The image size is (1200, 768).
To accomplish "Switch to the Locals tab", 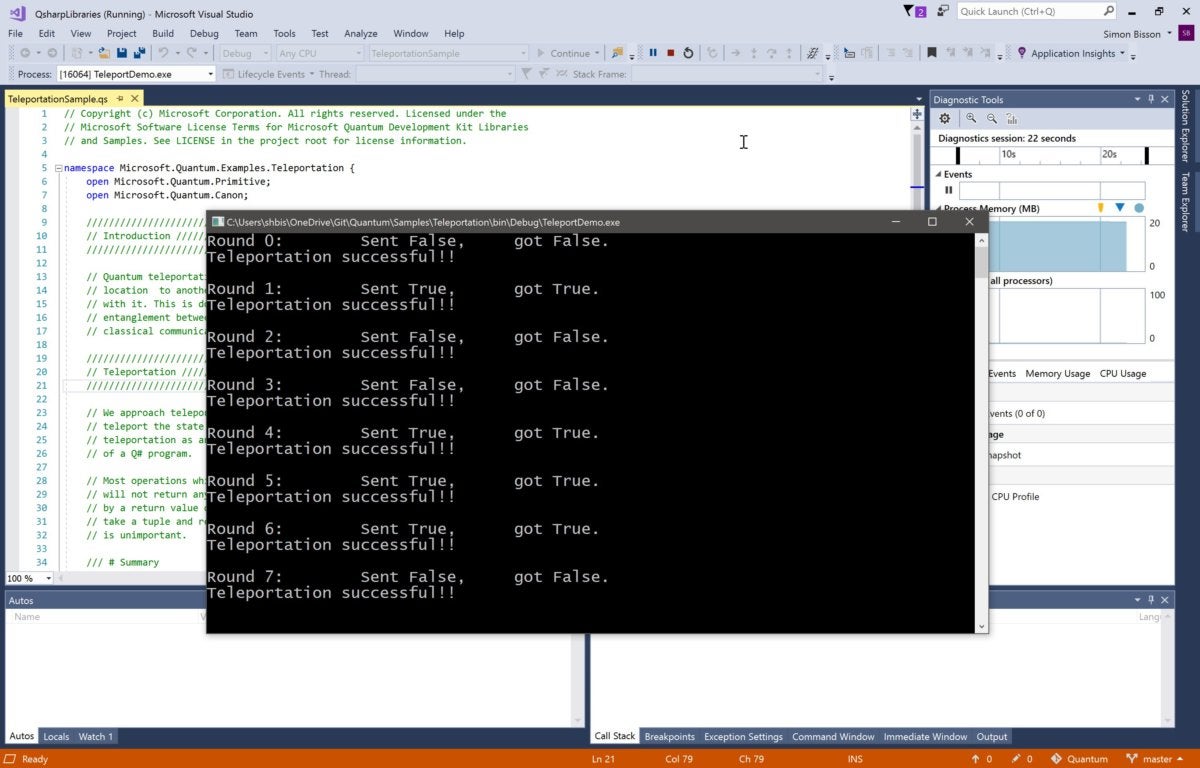I will click(x=56, y=736).
